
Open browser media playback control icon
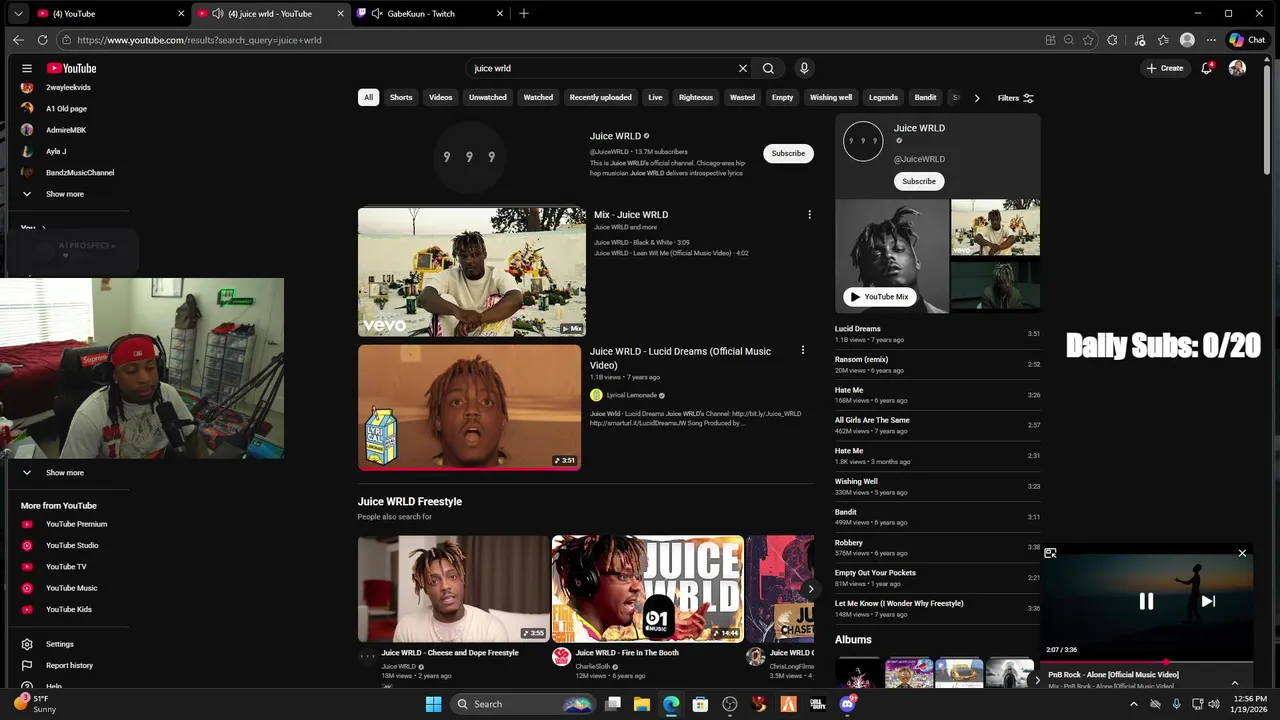click(x=1140, y=40)
